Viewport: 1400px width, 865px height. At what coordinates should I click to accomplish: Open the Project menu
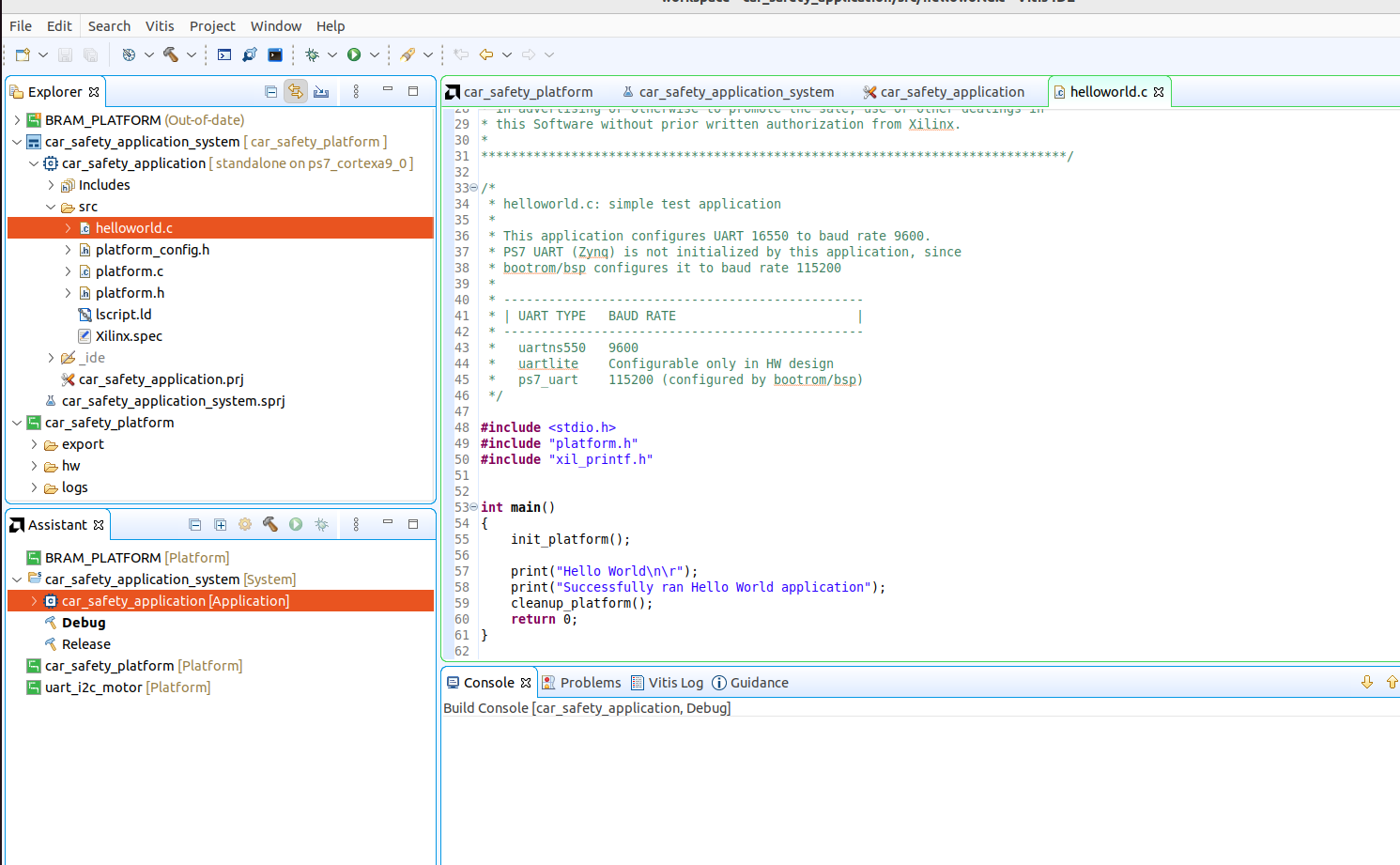click(x=212, y=26)
